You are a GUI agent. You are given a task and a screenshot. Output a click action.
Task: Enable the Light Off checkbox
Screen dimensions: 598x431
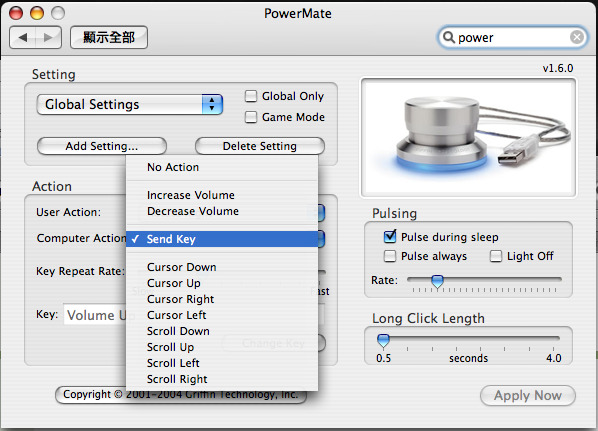496,256
